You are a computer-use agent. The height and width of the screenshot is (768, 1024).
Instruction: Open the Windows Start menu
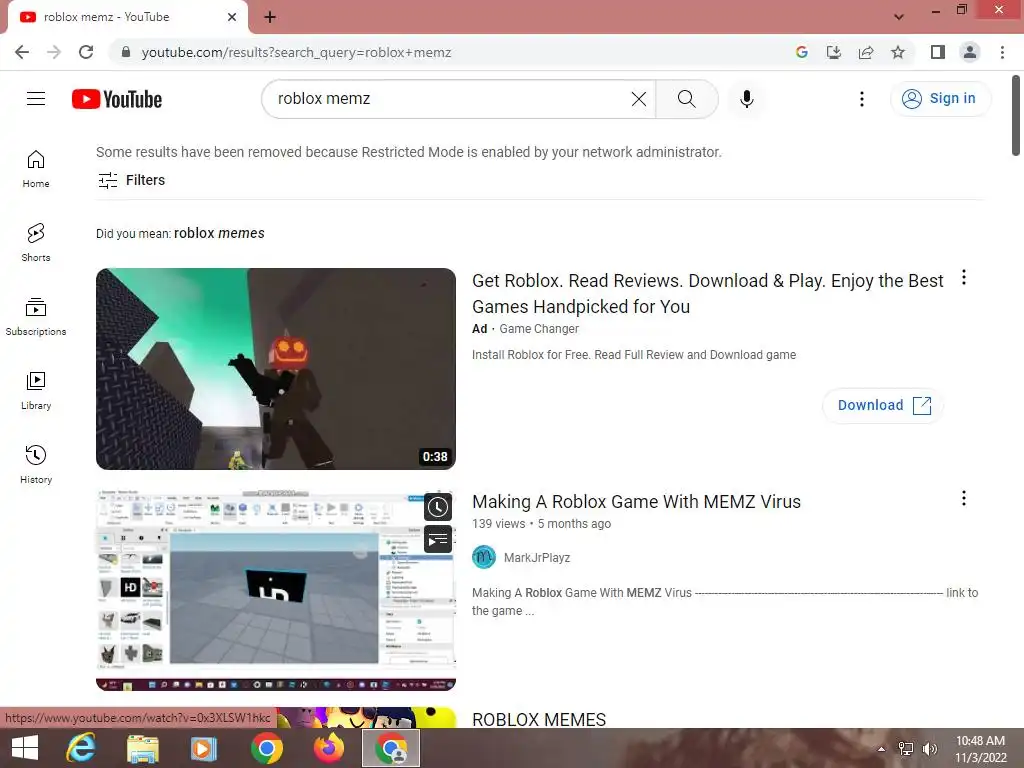pyautogui.click(x=25, y=748)
